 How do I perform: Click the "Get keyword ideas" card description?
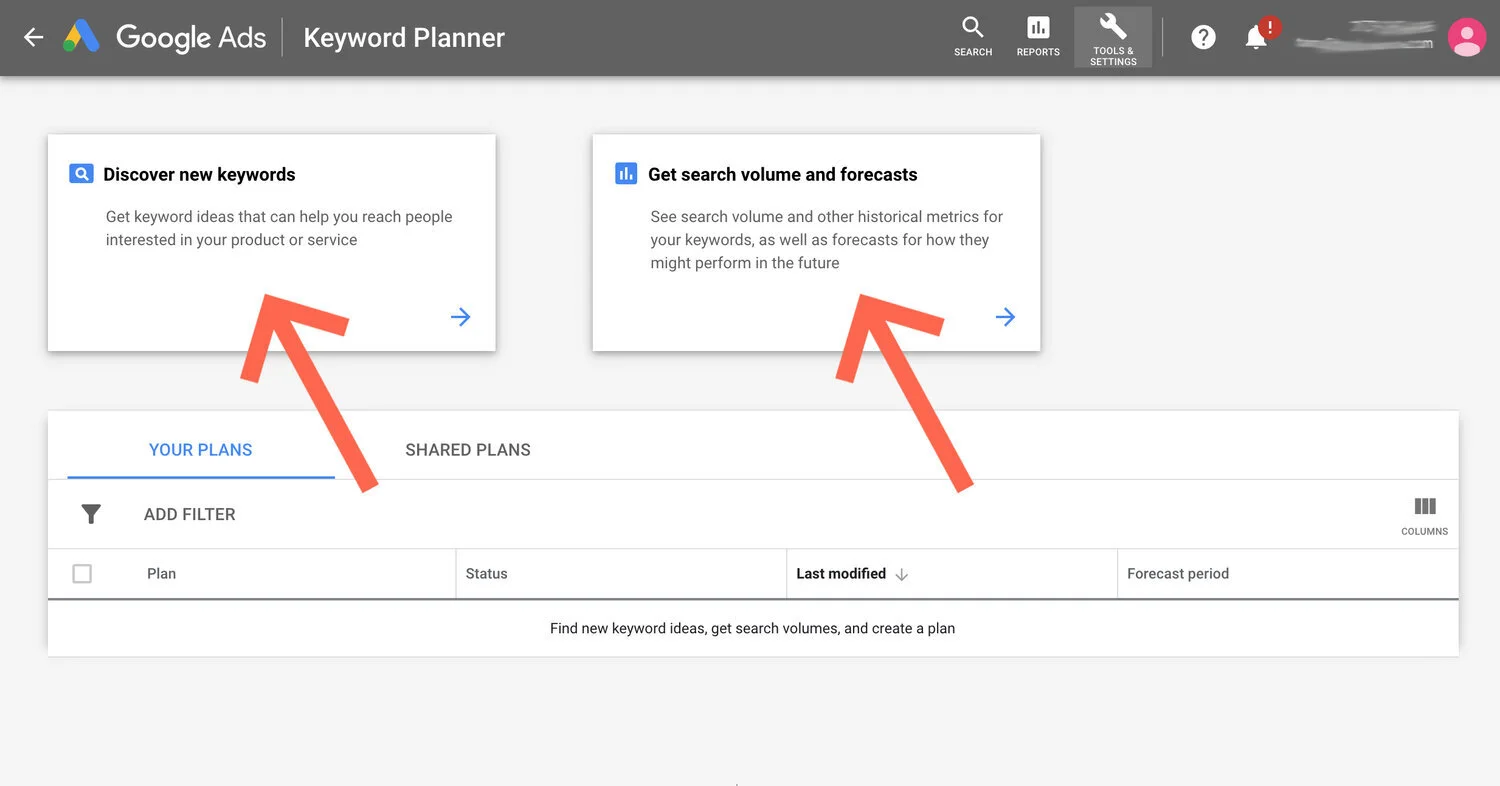(279, 228)
